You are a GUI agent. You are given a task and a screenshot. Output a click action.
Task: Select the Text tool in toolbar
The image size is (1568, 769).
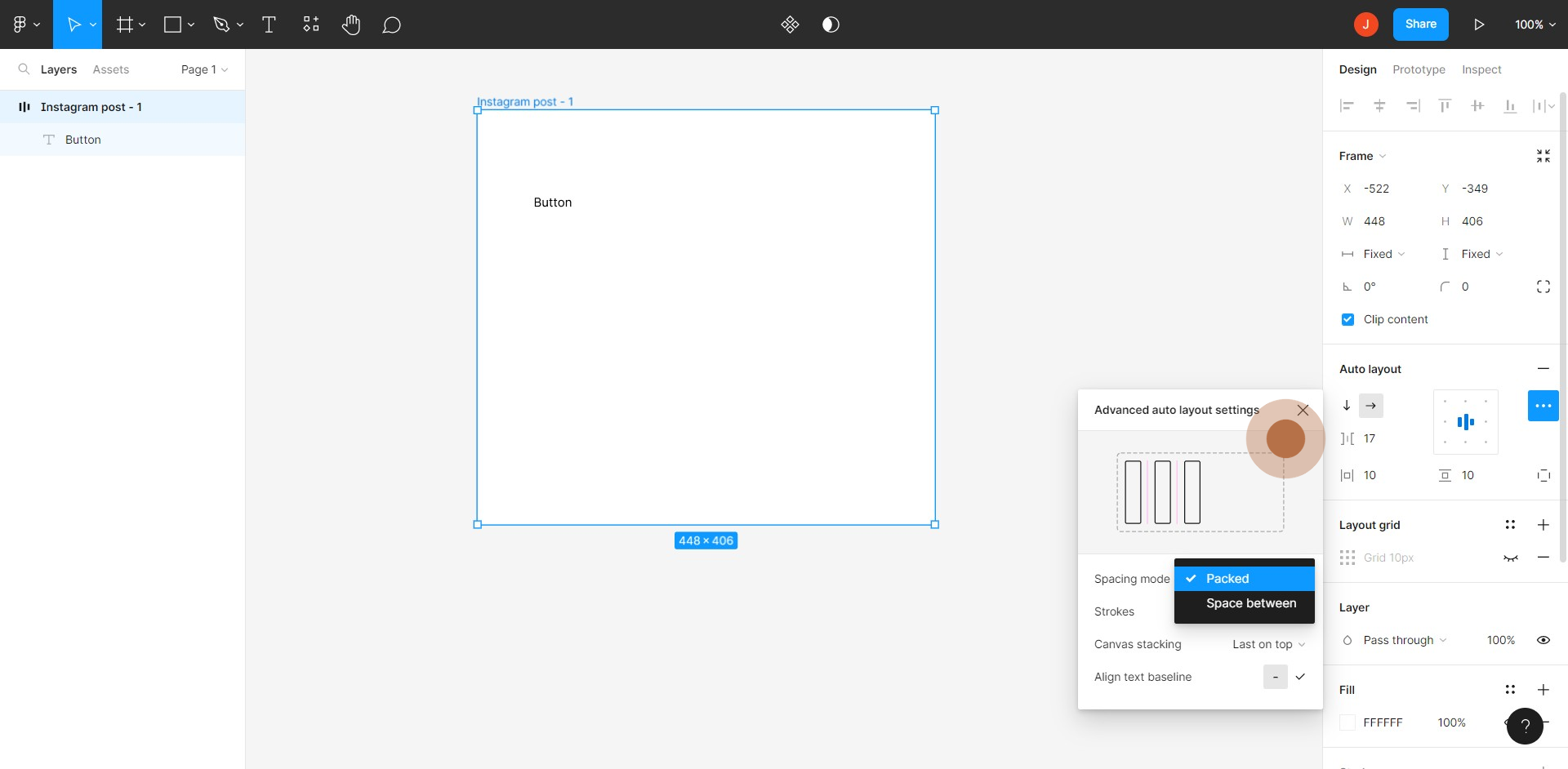[x=269, y=24]
